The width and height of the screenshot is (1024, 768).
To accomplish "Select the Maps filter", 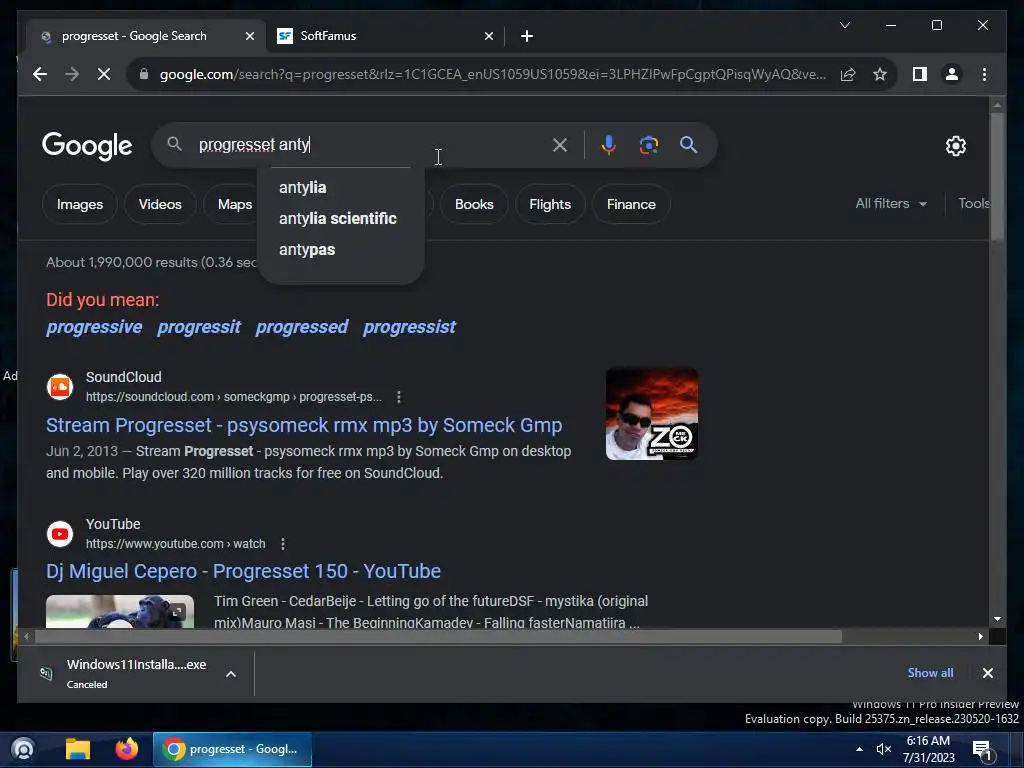I will [234, 204].
